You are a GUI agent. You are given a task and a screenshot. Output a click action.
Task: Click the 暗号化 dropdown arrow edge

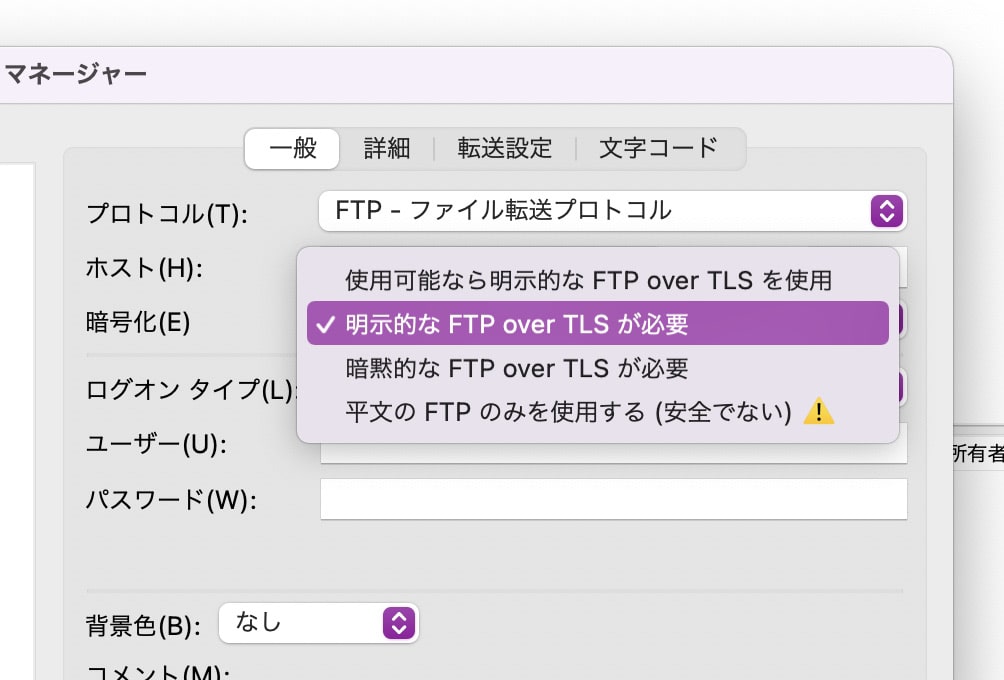point(900,319)
